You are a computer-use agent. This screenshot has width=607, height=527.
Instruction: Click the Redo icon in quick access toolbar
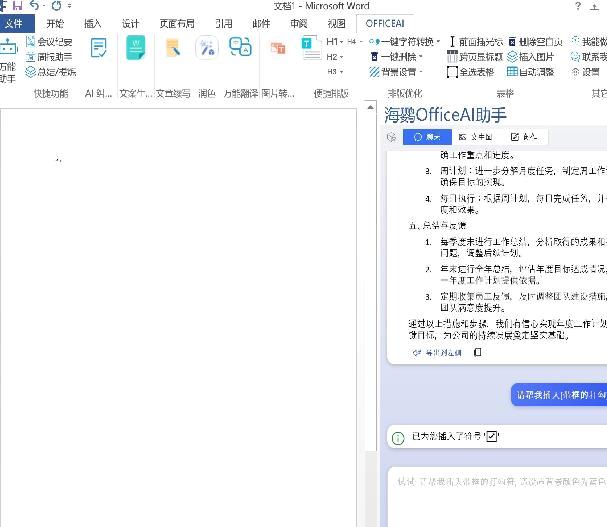(57, 5)
